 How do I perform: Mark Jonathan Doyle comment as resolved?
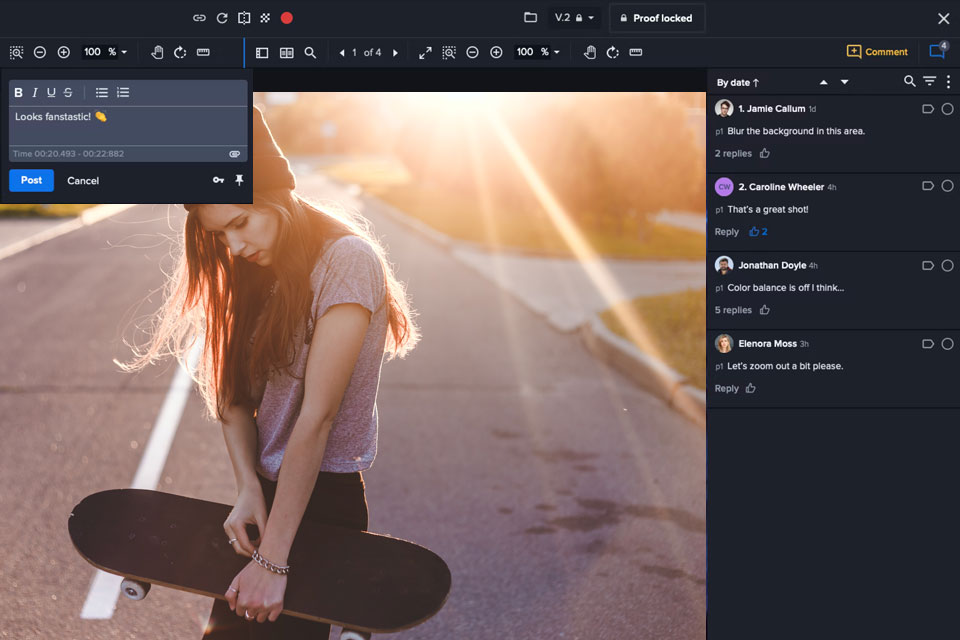[x=947, y=265]
